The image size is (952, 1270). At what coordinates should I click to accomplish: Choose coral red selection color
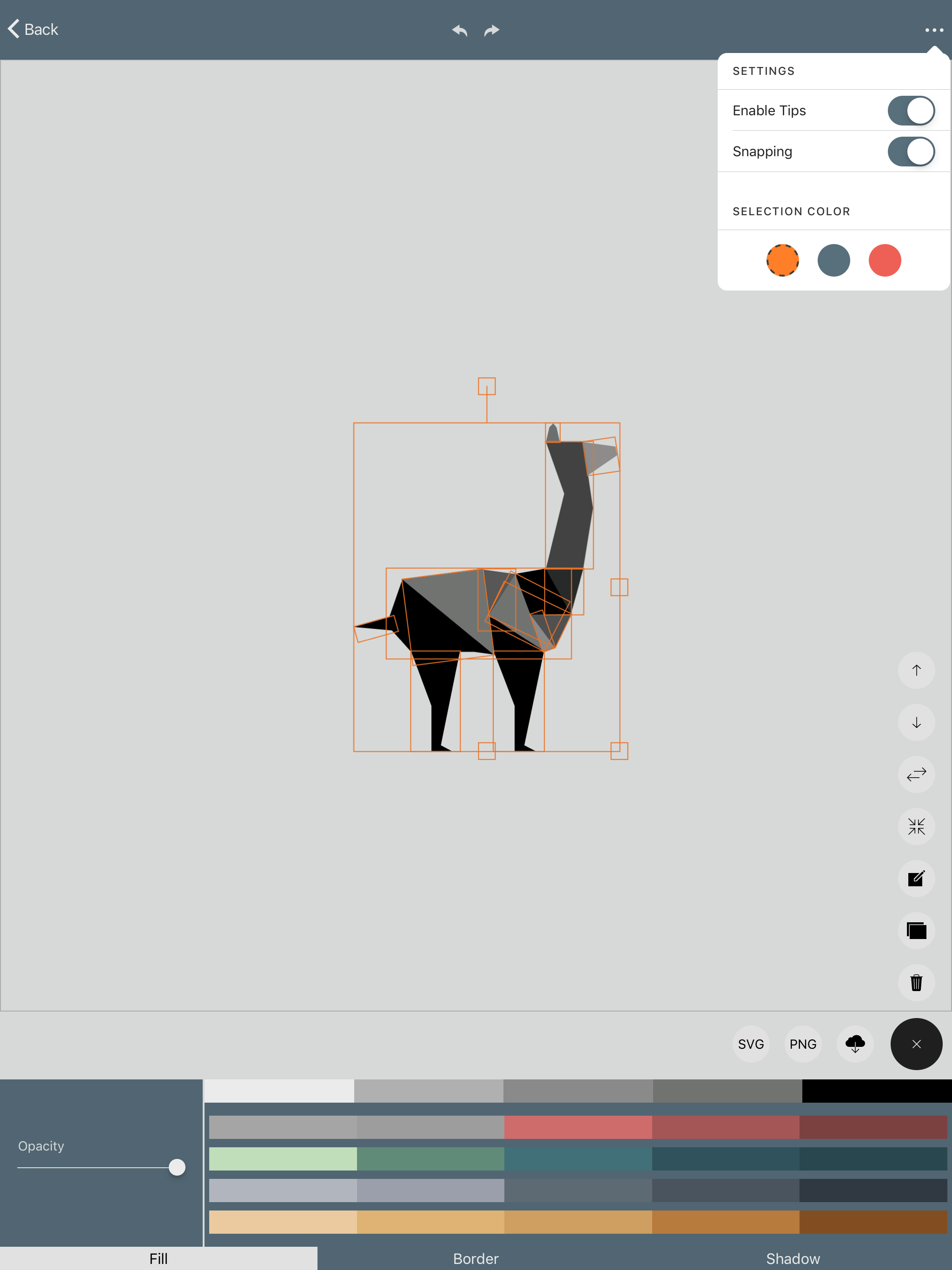tap(885, 260)
